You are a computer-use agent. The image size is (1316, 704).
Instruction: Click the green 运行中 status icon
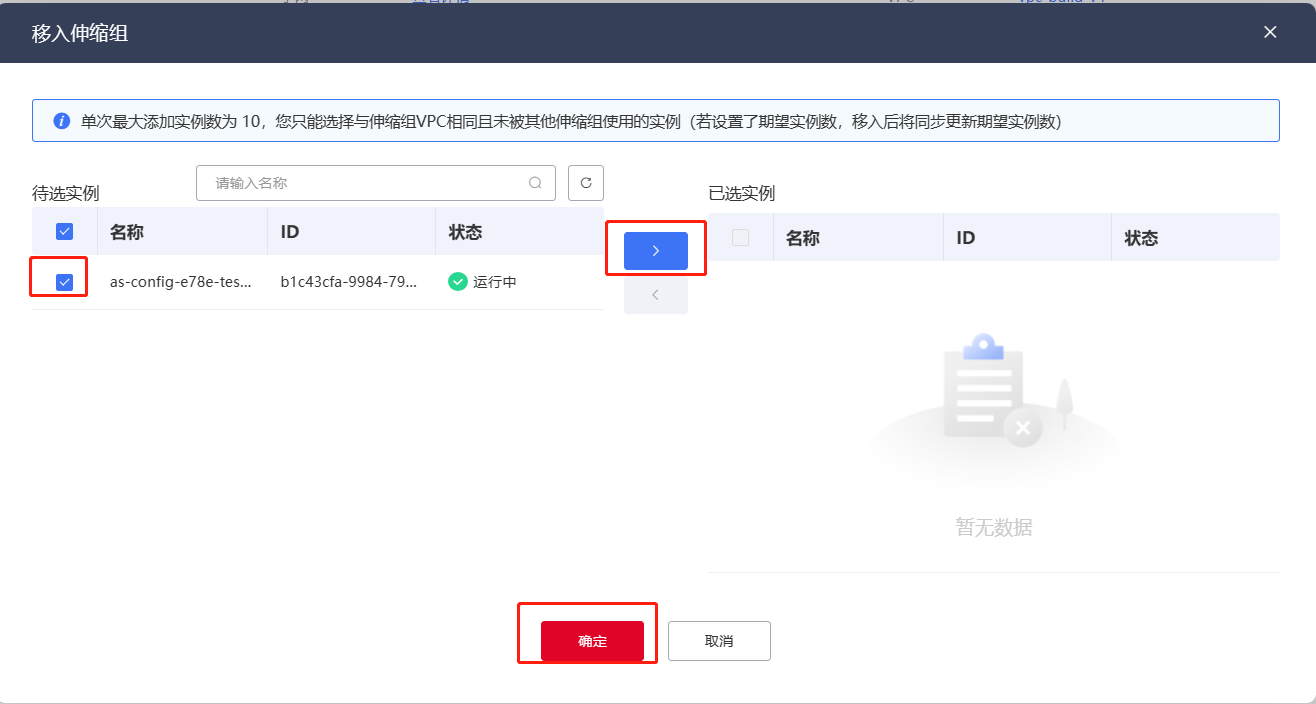pos(458,282)
